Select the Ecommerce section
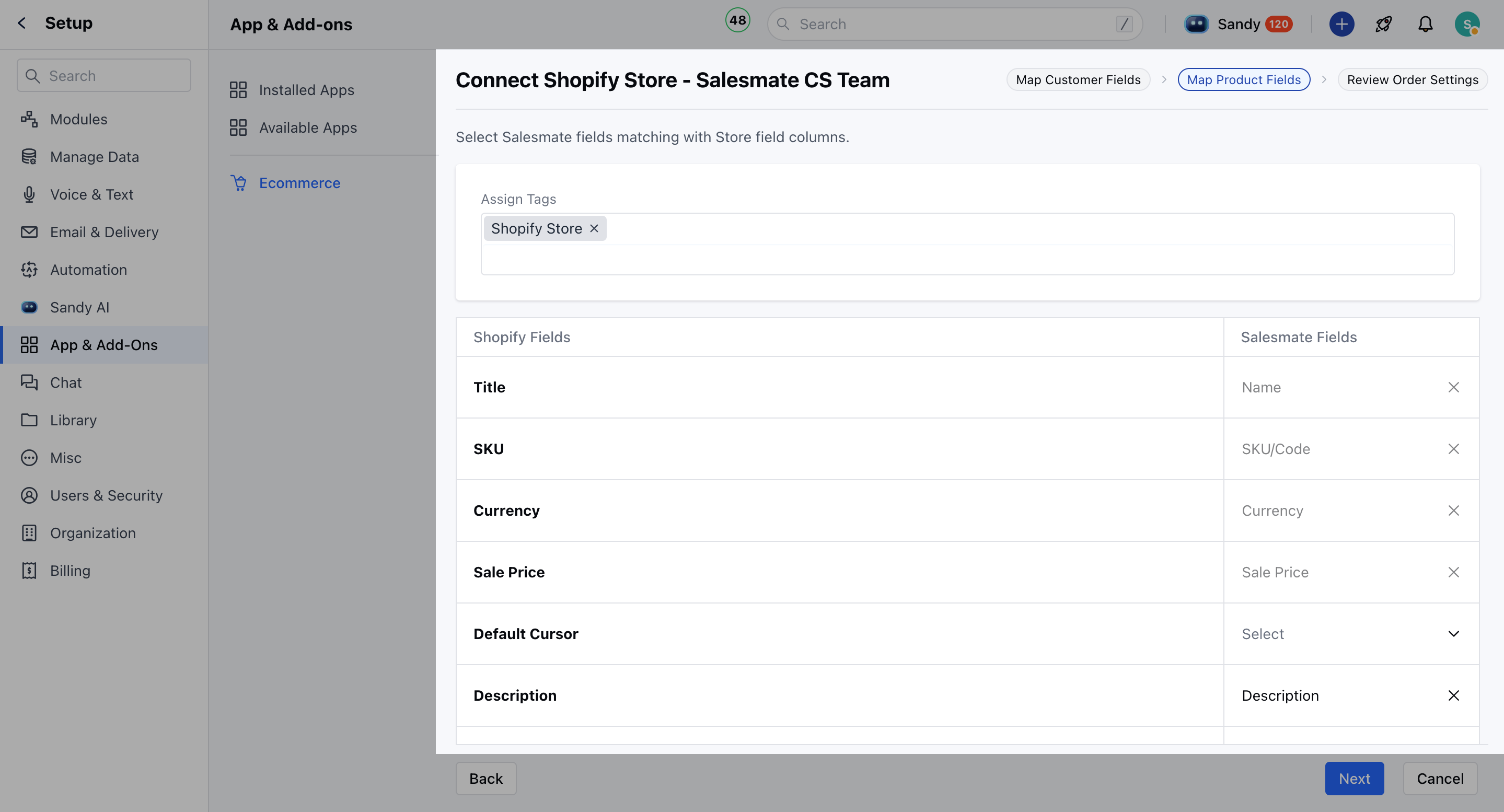 (x=299, y=183)
